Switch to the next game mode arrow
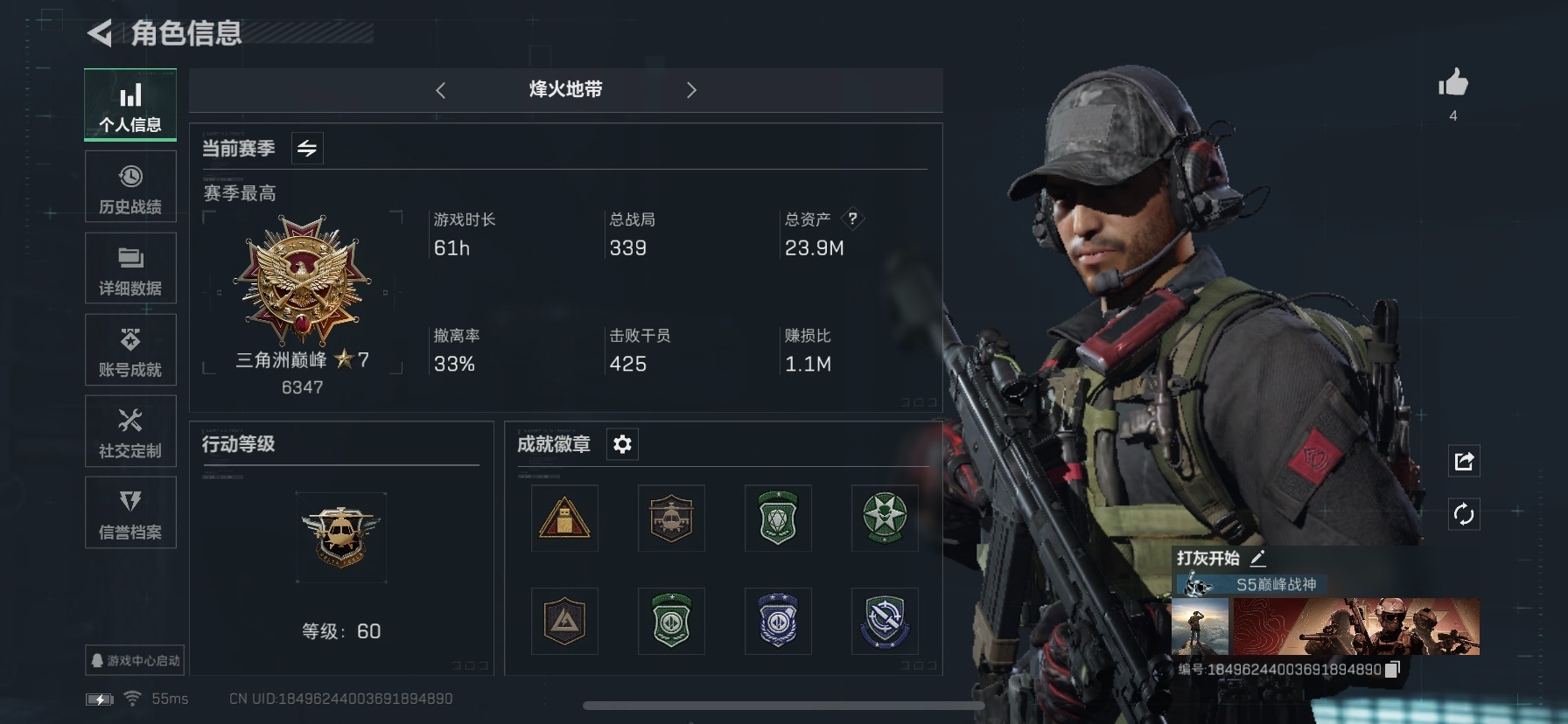 click(691, 90)
